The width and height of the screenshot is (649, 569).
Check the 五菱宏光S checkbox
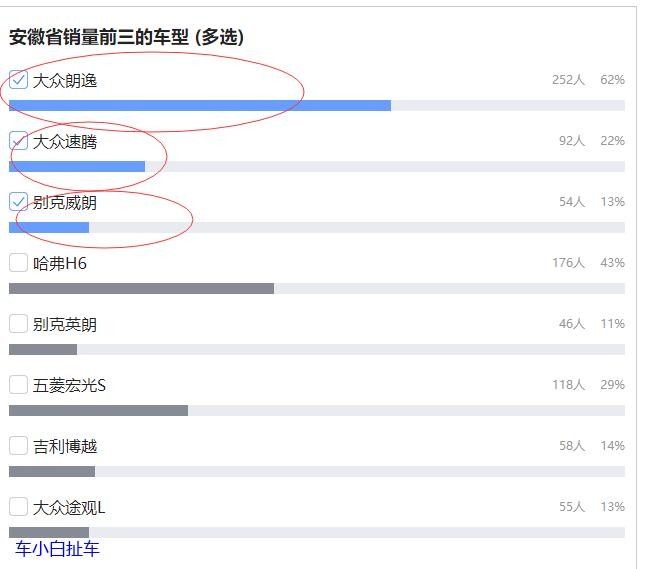pyautogui.click(x=18, y=385)
